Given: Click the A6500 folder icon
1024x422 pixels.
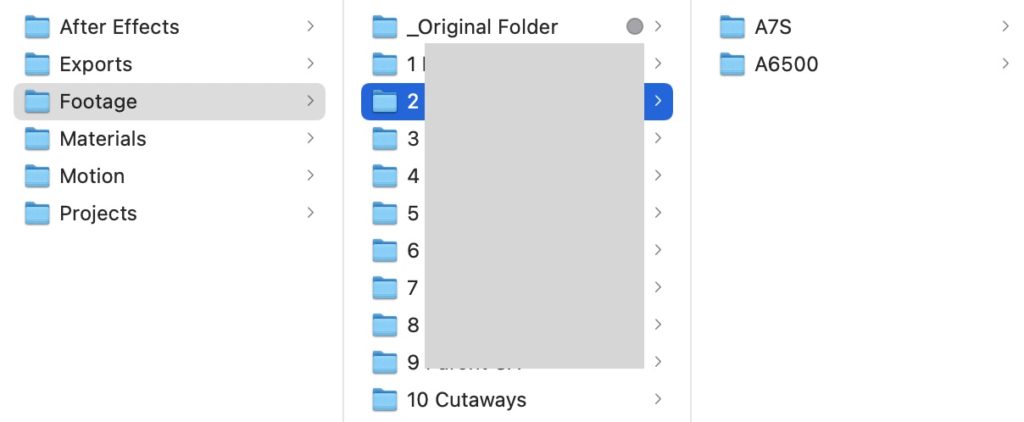Looking at the screenshot, I should click(x=733, y=65).
